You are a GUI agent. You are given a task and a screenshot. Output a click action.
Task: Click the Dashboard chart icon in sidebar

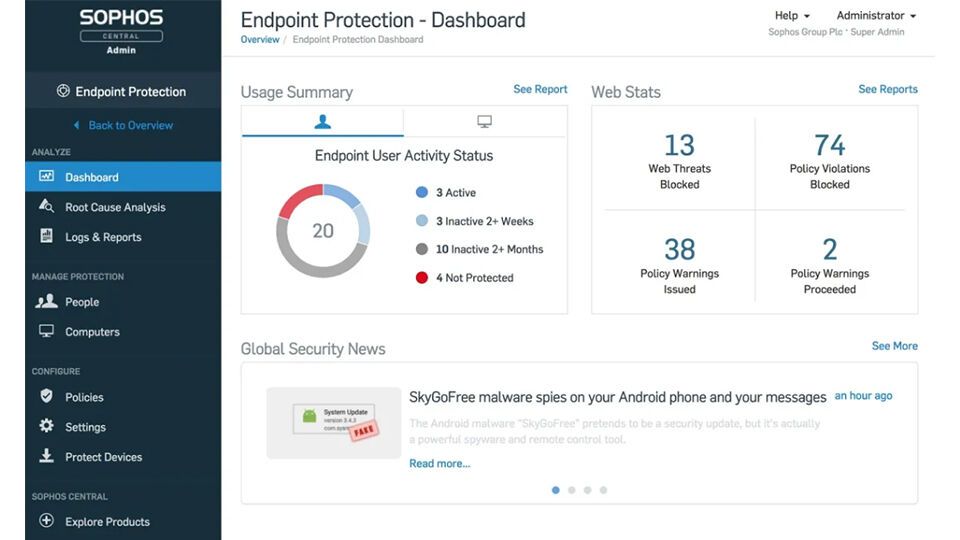point(47,176)
